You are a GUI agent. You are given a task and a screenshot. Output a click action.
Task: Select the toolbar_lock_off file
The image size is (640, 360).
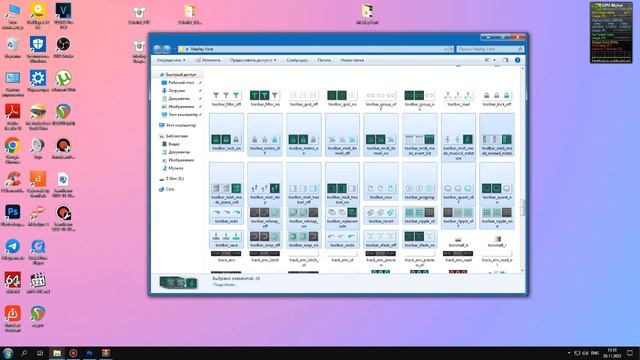click(496, 98)
